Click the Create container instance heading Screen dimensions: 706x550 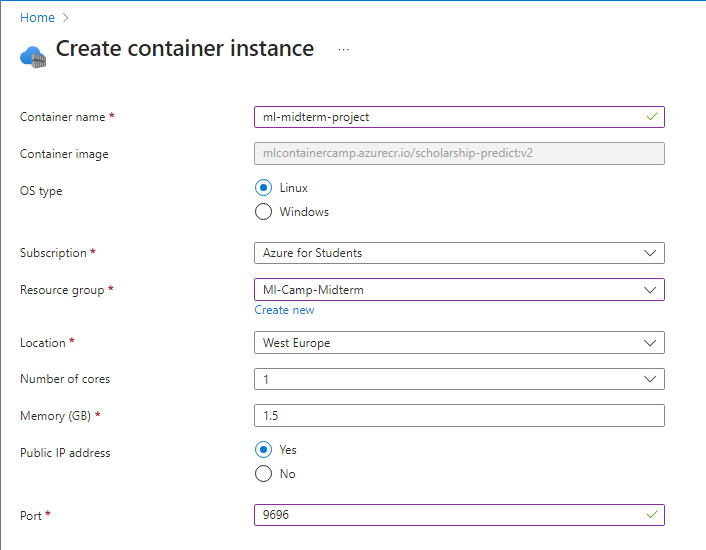click(185, 49)
